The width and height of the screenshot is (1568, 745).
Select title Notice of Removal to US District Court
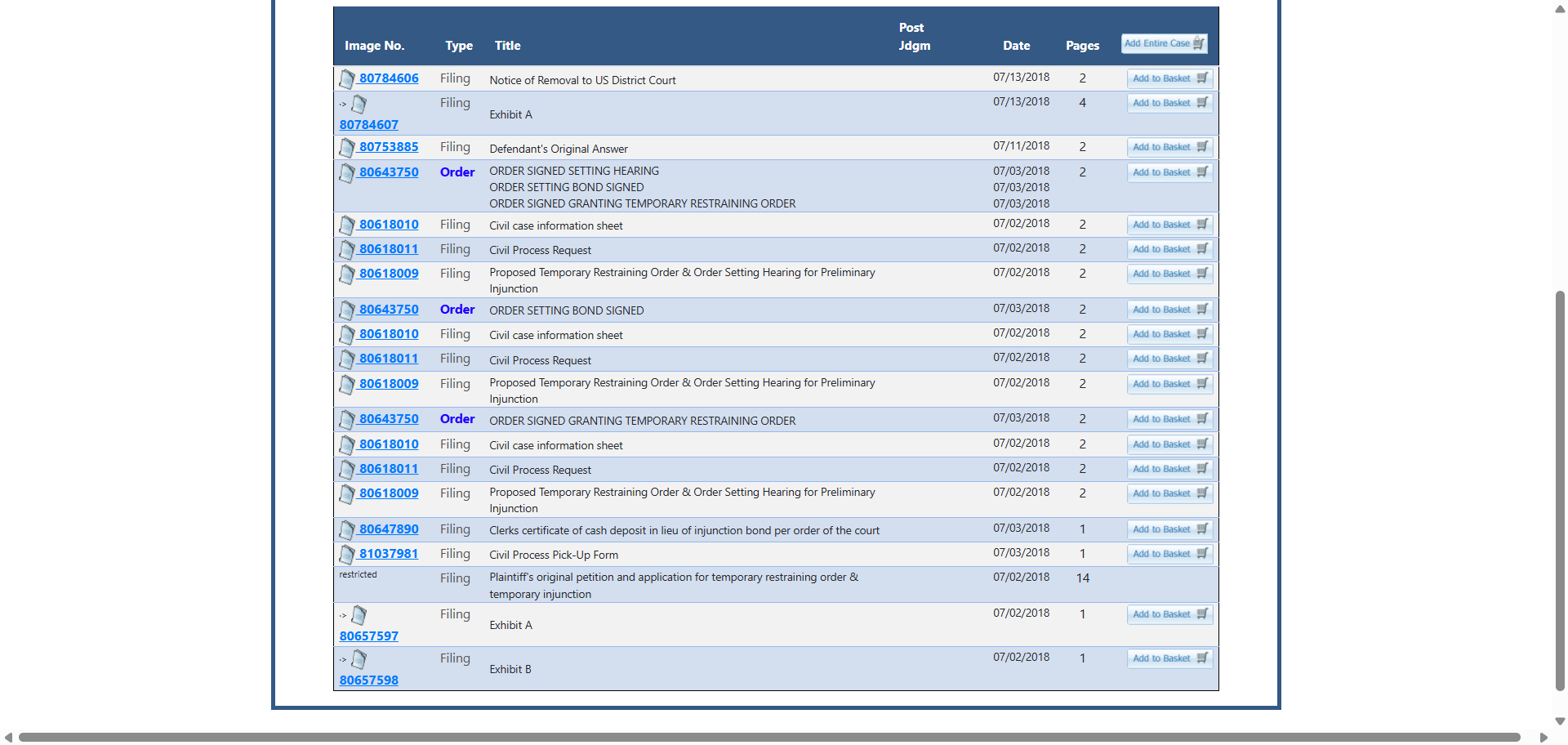tap(582, 80)
